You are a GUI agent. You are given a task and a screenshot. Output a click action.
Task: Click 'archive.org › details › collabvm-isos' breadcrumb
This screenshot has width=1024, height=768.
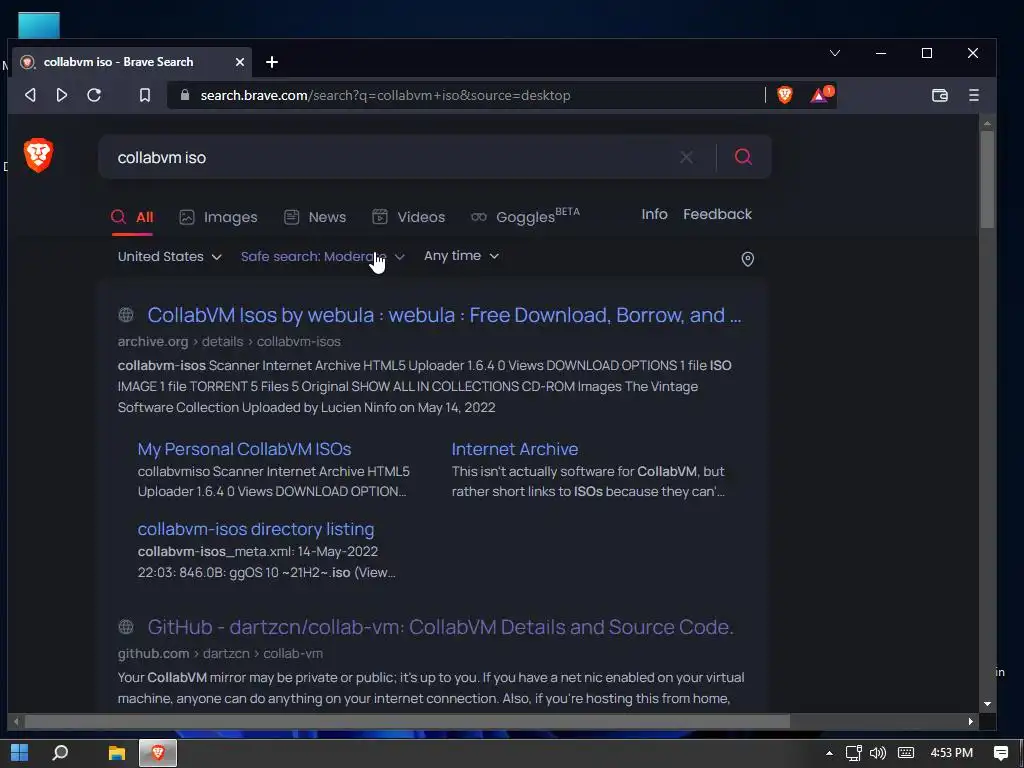pos(229,342)
